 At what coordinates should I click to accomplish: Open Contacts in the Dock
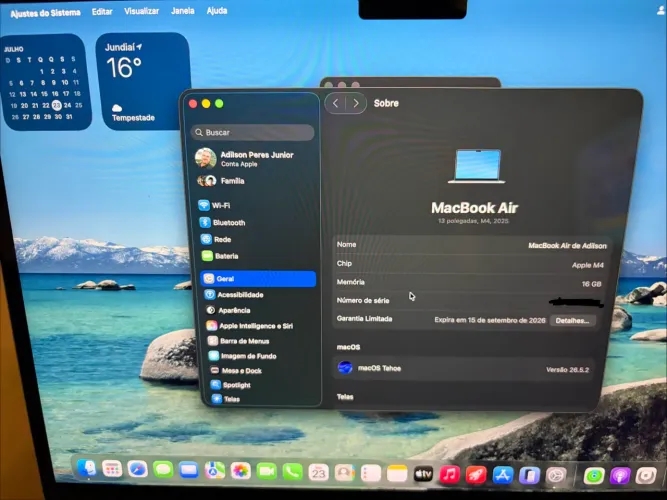click(x=345, y=473)
